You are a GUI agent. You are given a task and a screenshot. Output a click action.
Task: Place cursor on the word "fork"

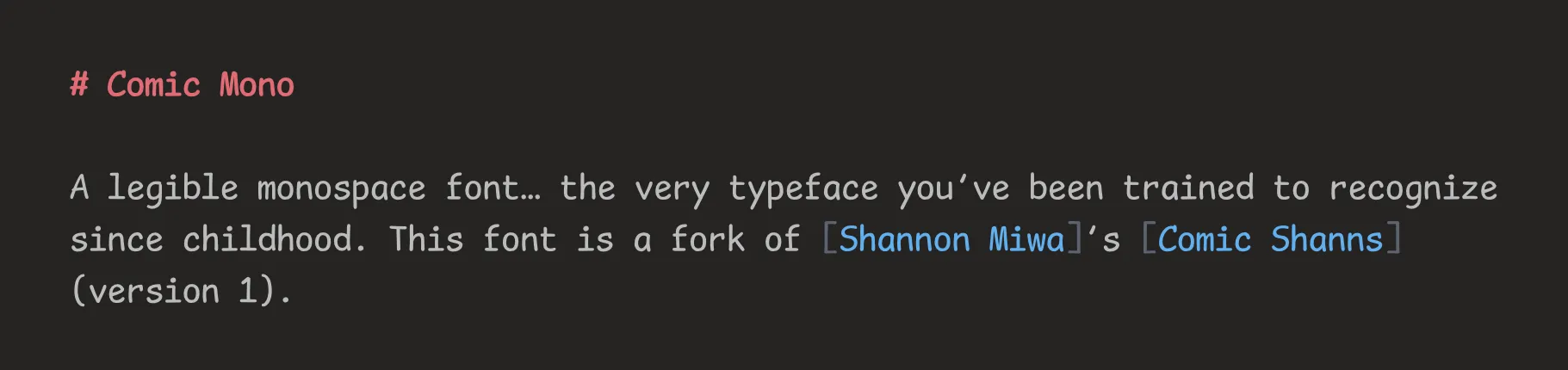[708, 239]
